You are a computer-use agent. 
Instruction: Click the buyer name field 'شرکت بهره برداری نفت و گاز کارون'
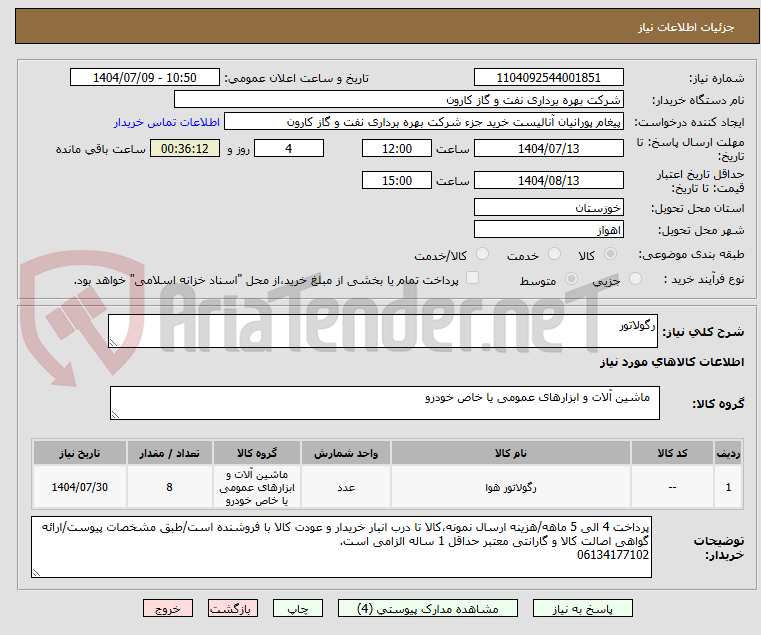[x=398, y=100]
